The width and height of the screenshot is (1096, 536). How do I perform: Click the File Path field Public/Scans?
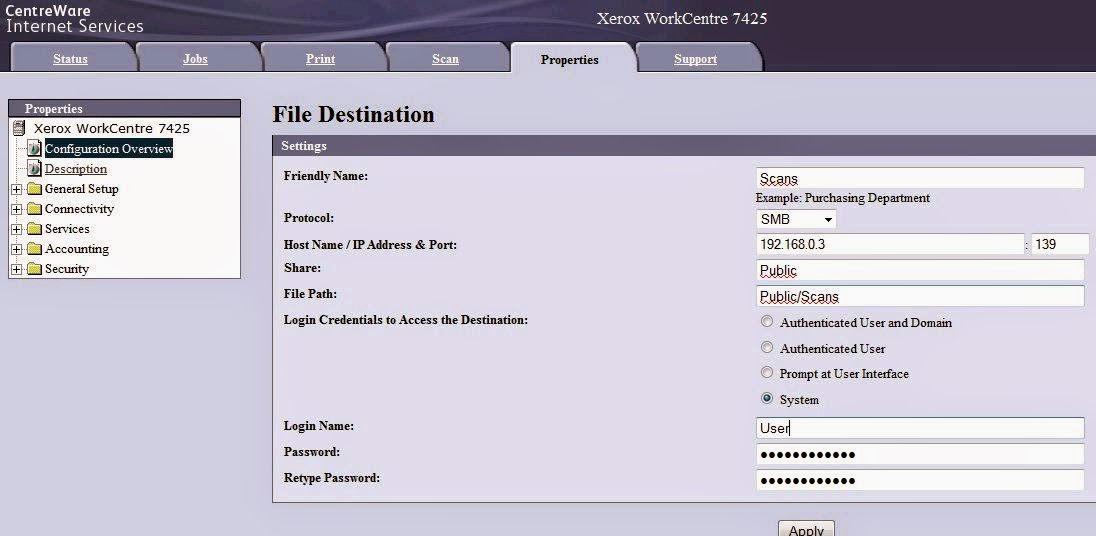(920, 296)
